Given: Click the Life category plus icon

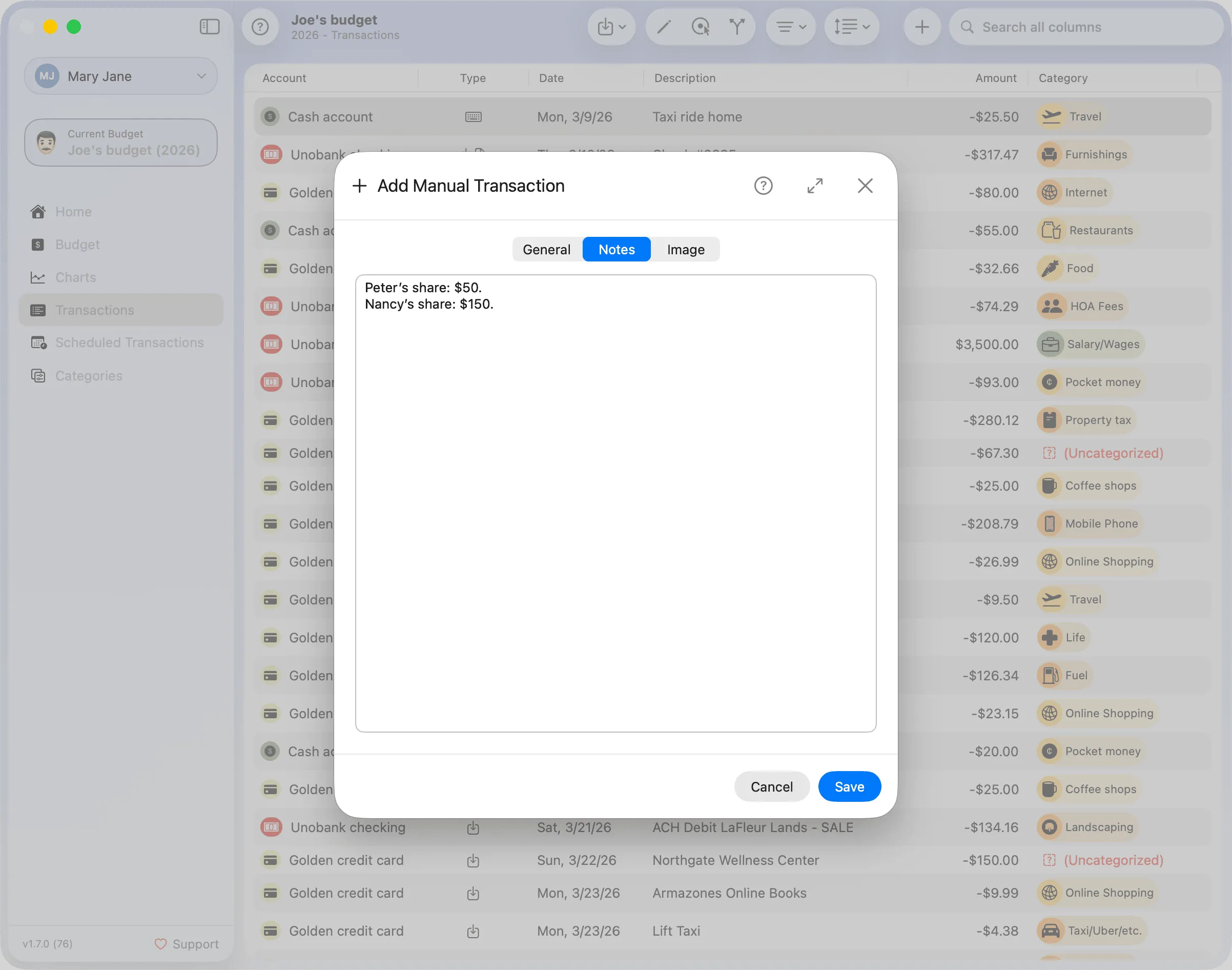Looking at the screenshot, I should (x=1049, y=637).
